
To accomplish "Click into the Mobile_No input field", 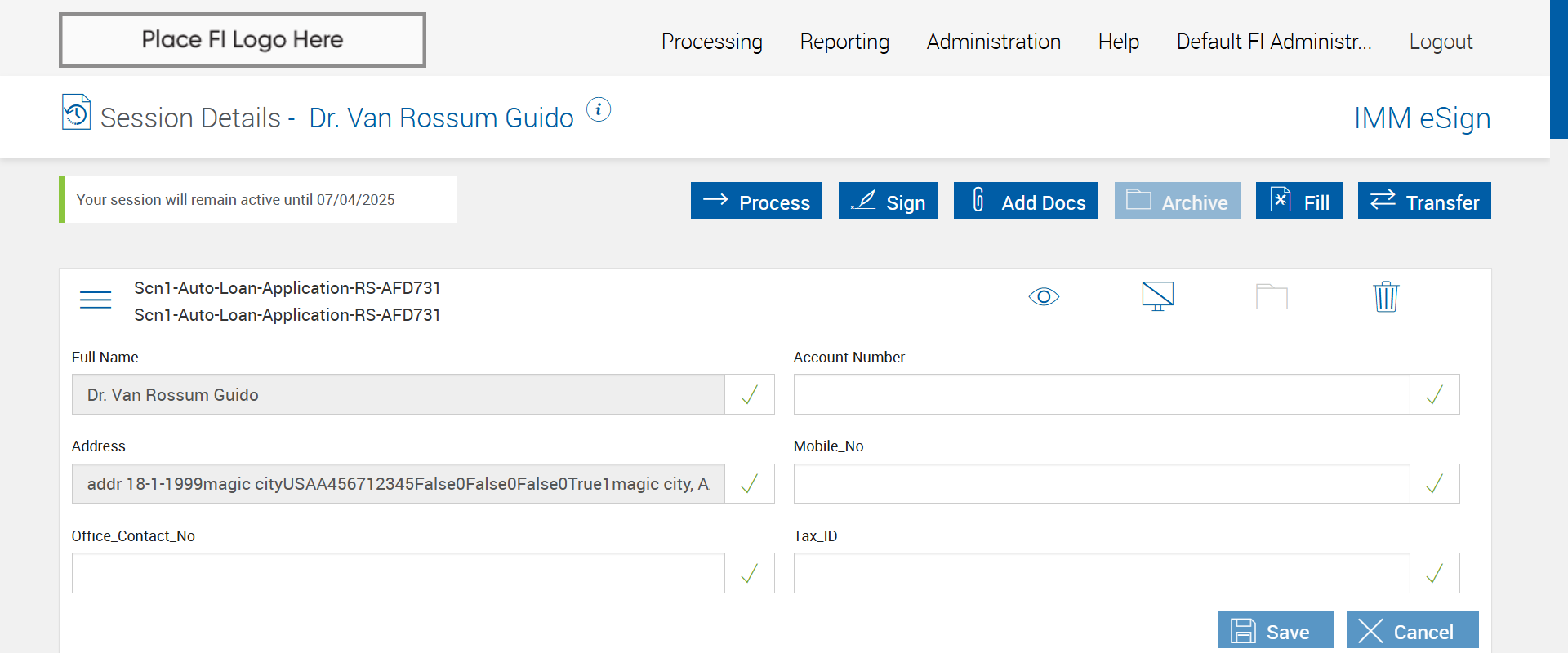I will pos(1101,484).
